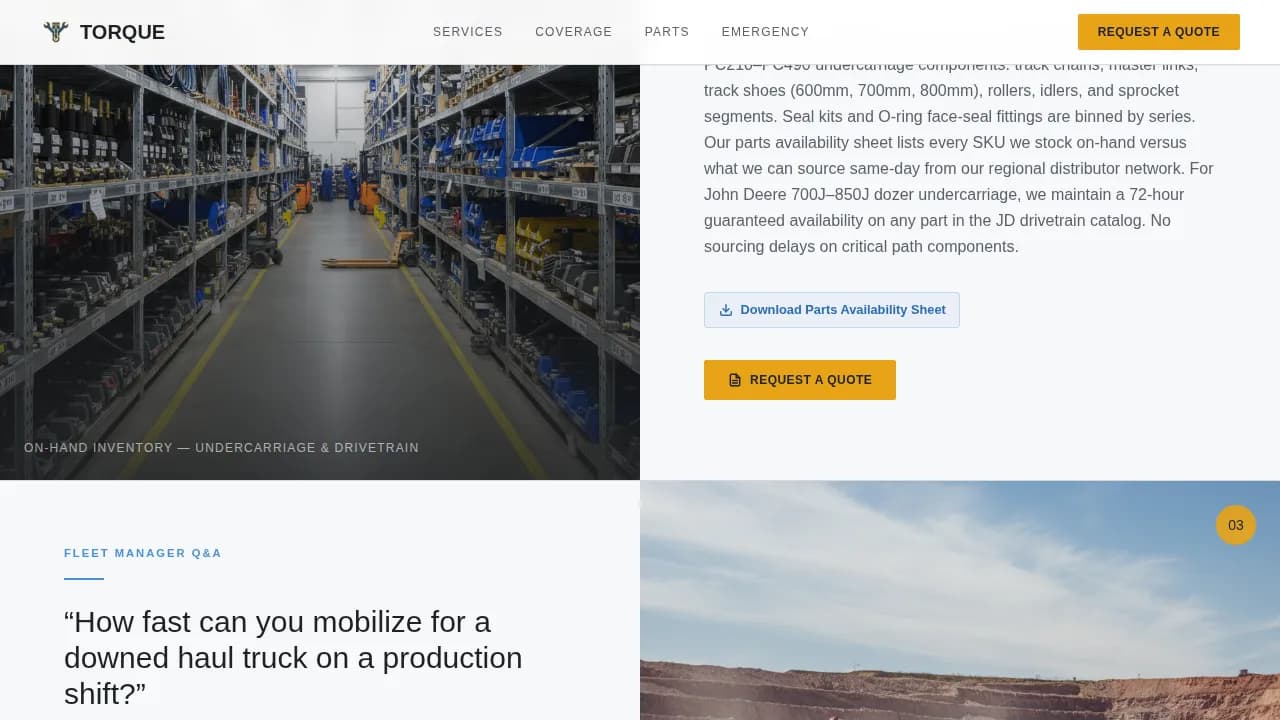This screenshot has width=1280, height=720.
Task: Click the FLEET MANAGER Q&A label
Action: [x=143, y=553]
